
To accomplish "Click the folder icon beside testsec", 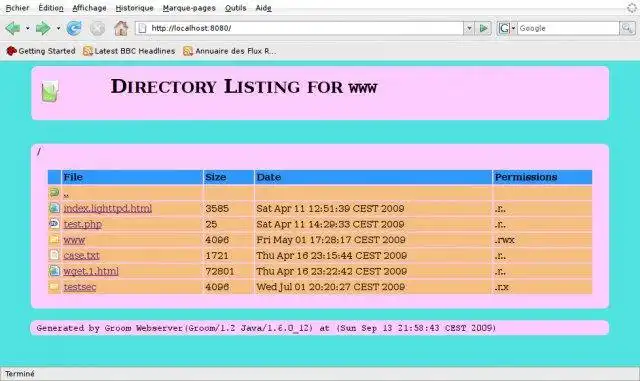I will click(54, 286).
